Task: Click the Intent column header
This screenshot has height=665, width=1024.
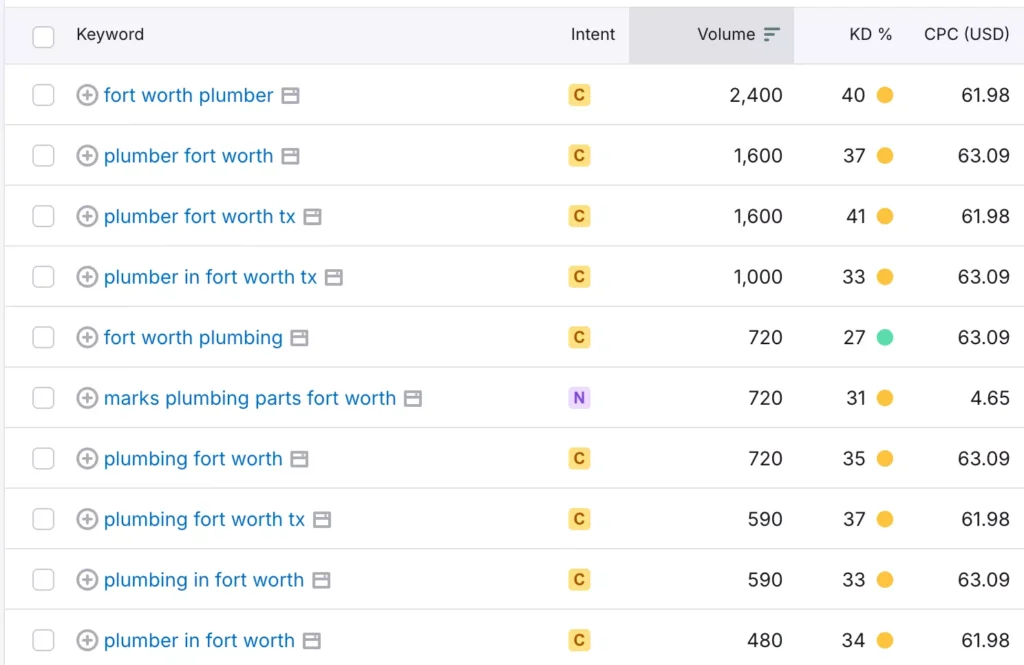Action: coord(593,35)
